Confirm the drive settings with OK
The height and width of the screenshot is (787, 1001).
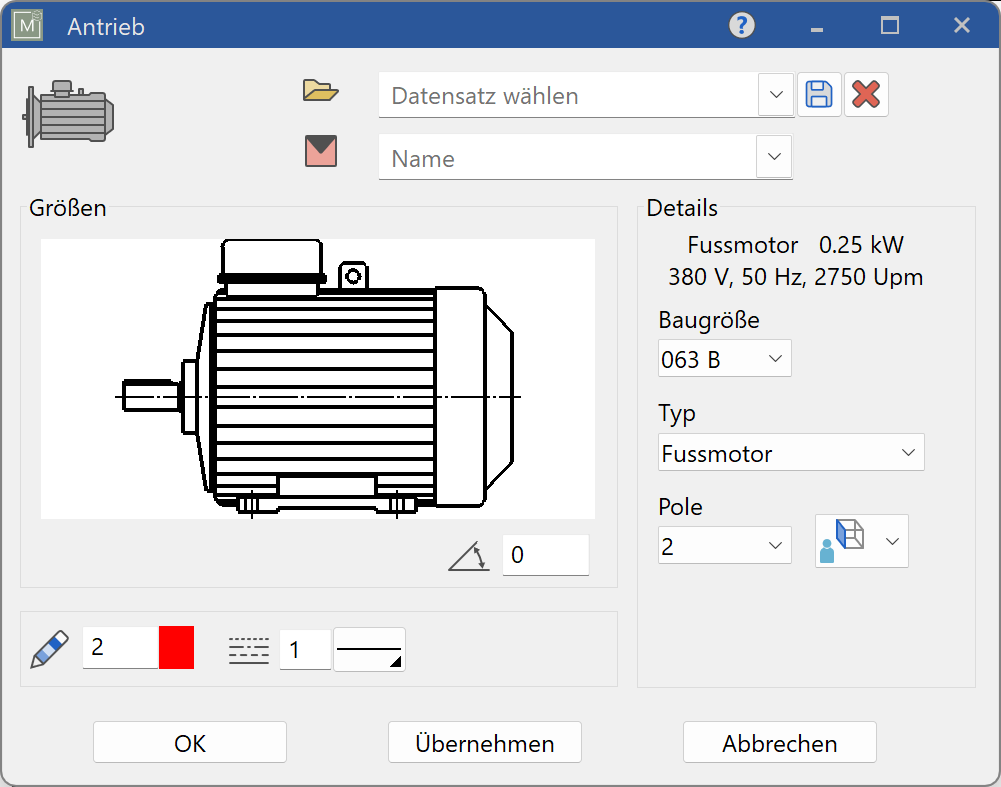tap(189, 742)
